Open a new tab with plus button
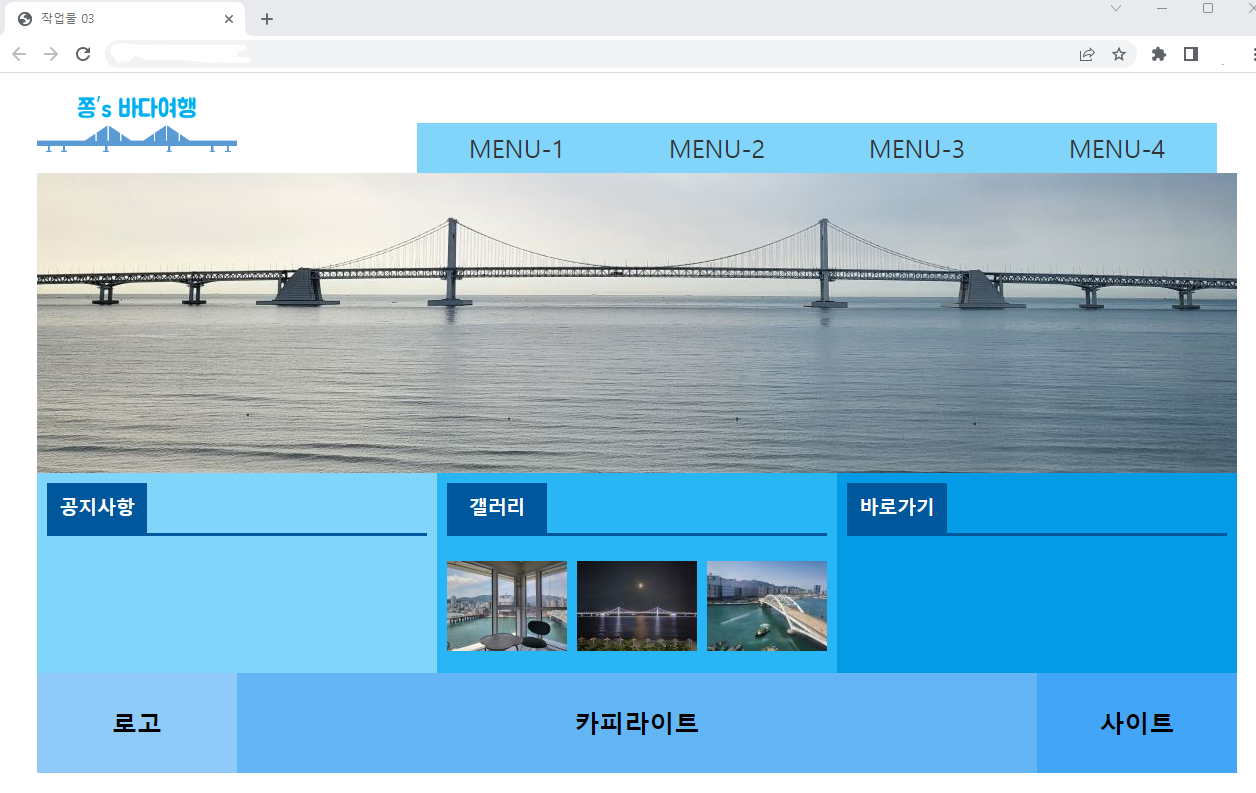Image resolution: width=1256 pixels, height=793 pixels. click(x=267, y=19)
